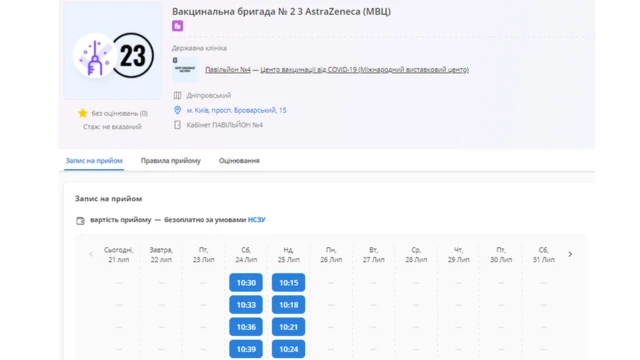The image size is (640, 360).
Task: Switch to Оцінювання tab
Action: [239, 161]
